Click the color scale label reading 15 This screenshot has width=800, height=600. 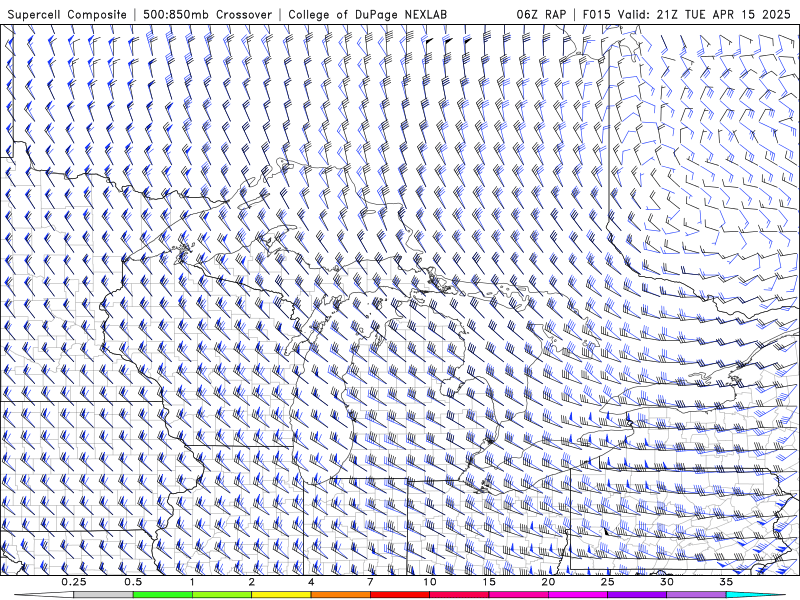(x=489, y=582)
